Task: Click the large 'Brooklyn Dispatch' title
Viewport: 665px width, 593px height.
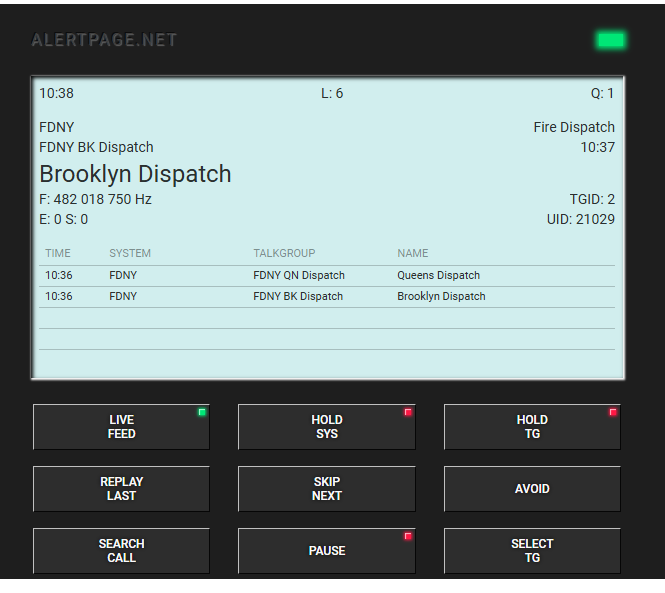Action: coord(135,174)
